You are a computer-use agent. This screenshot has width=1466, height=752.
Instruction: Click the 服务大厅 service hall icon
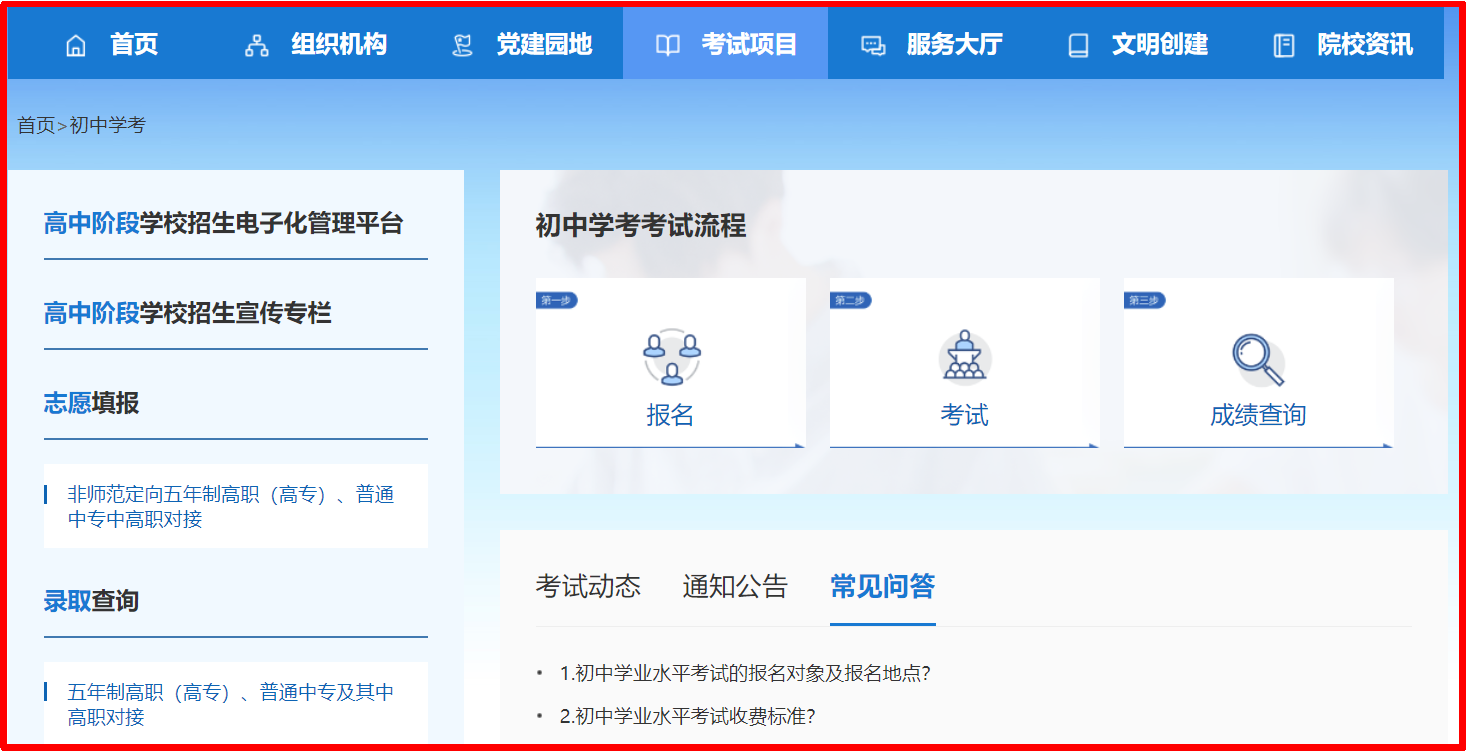(x=871, y=44)
